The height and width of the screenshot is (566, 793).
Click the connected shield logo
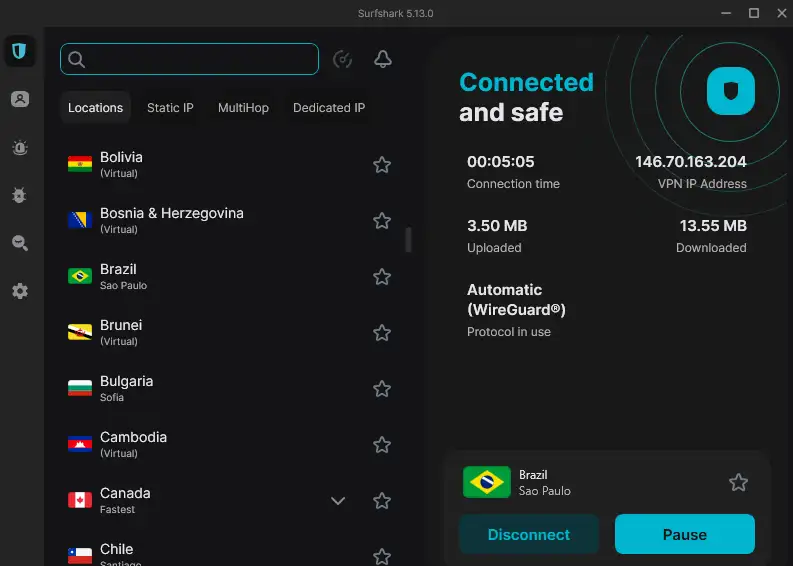pos(731,91)
